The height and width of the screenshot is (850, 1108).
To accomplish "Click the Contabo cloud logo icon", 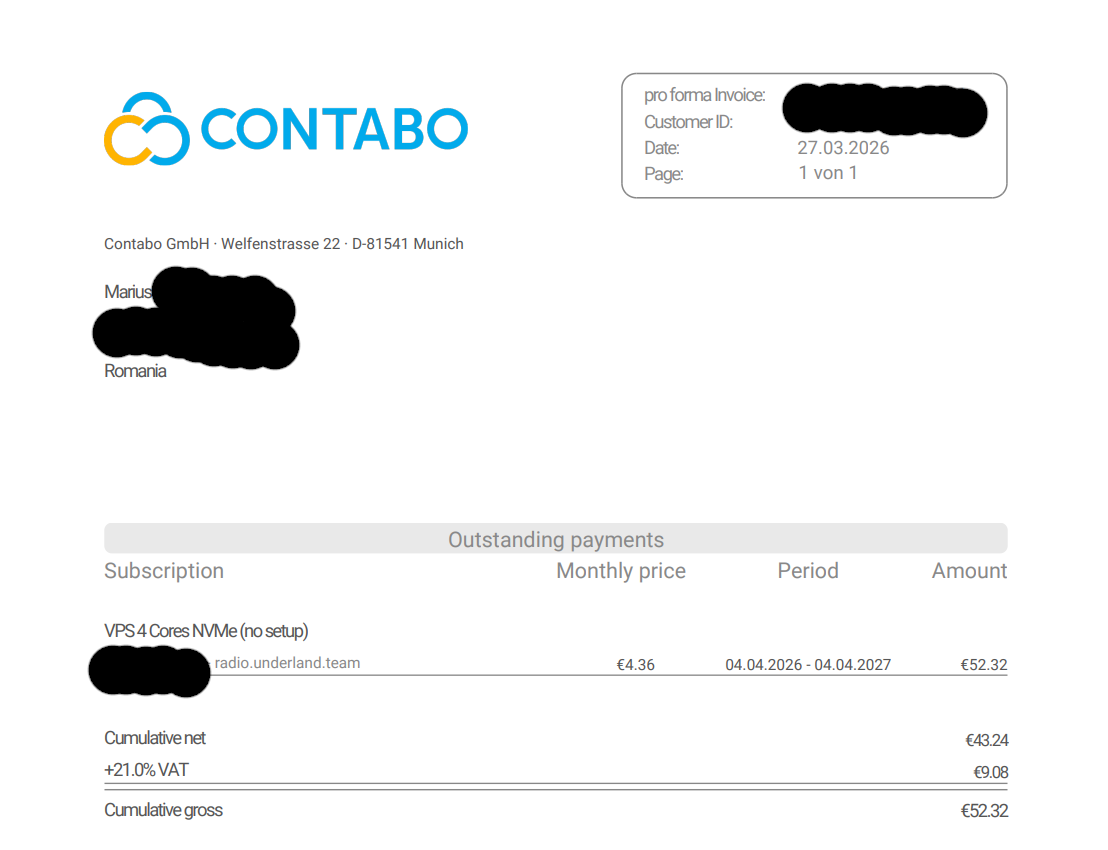I will click(x=146, y=128).
